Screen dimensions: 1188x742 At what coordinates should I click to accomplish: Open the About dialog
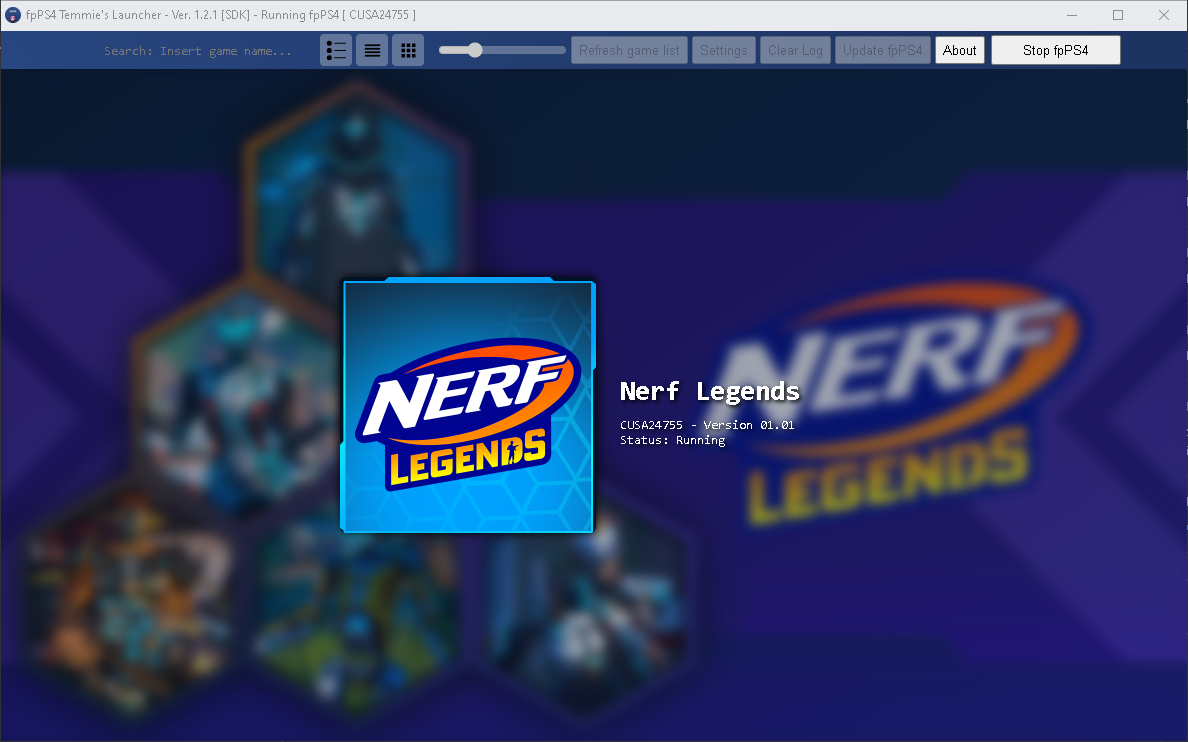pyautogui.click(x=959, y=49)
